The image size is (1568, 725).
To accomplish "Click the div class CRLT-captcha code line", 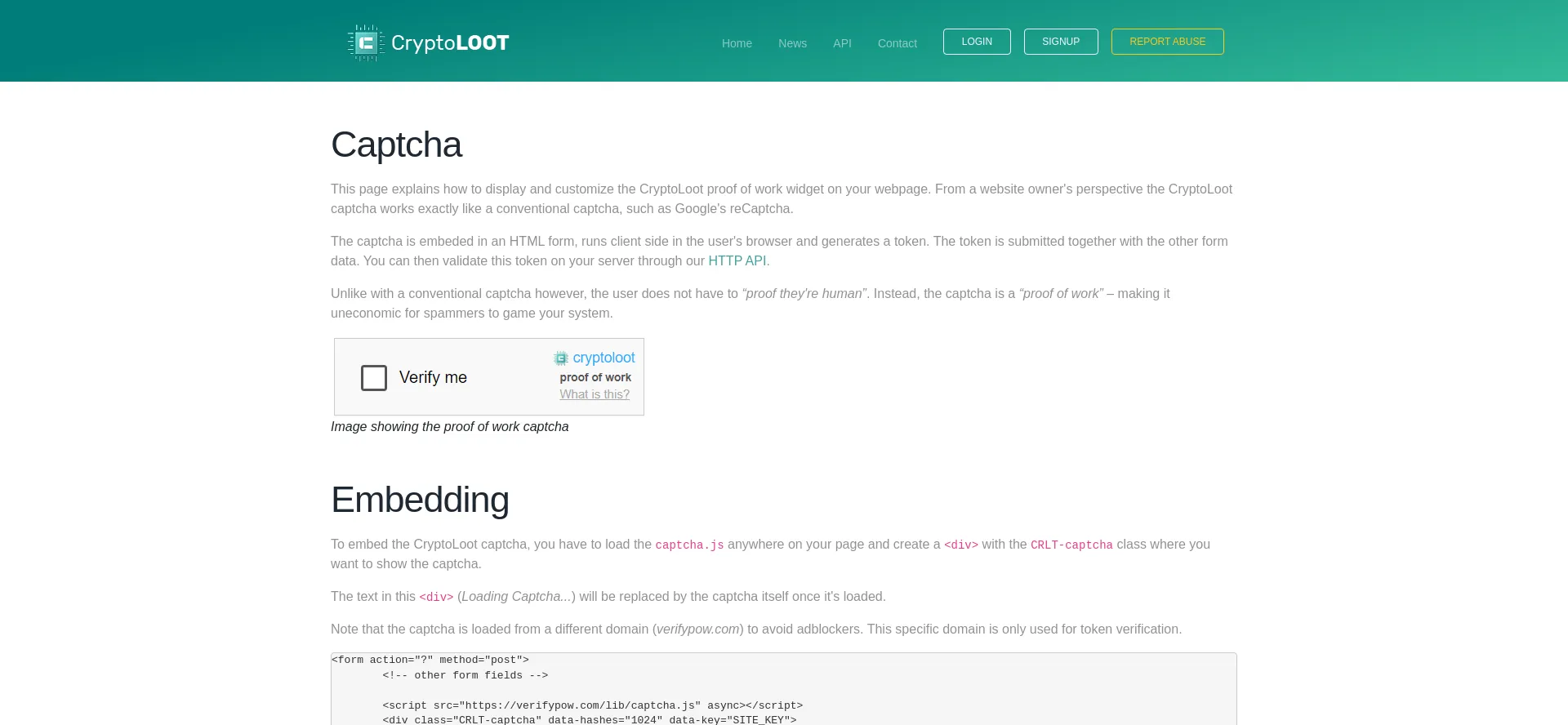I will tap(589, 719).
